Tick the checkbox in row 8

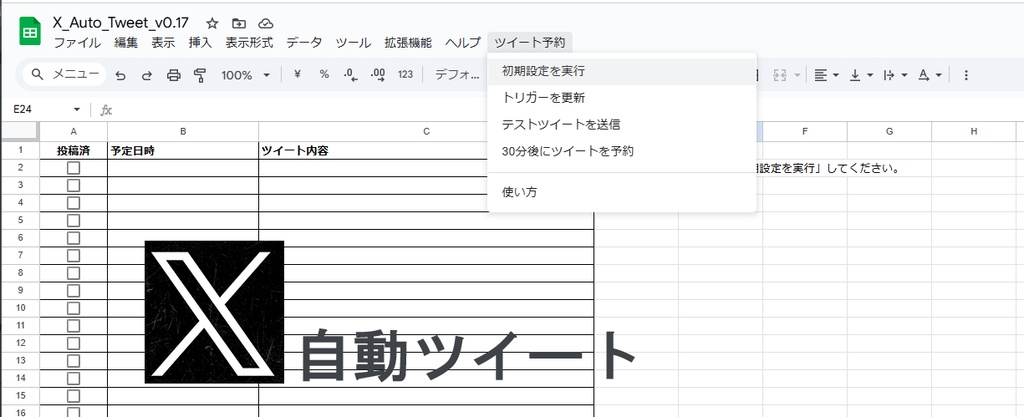(x=74, y=273)
